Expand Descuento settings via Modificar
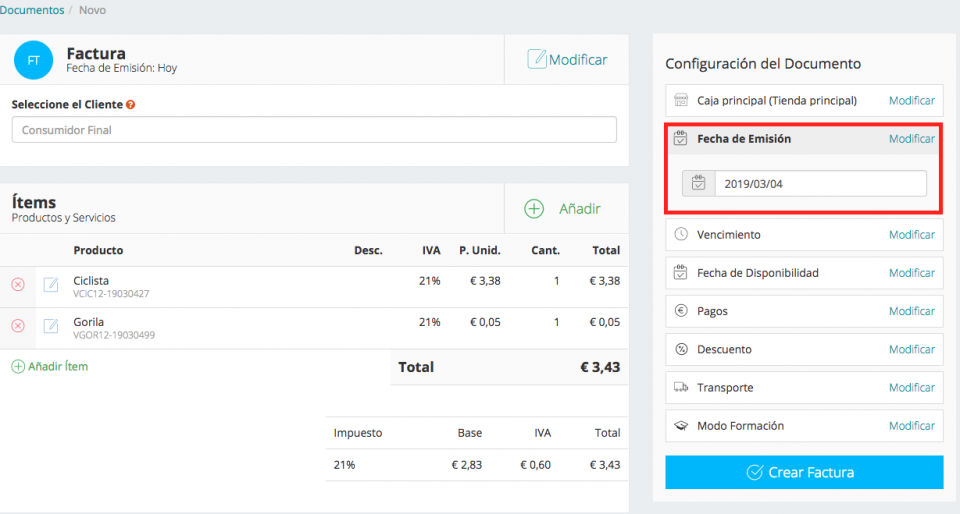 pos(911,349)
